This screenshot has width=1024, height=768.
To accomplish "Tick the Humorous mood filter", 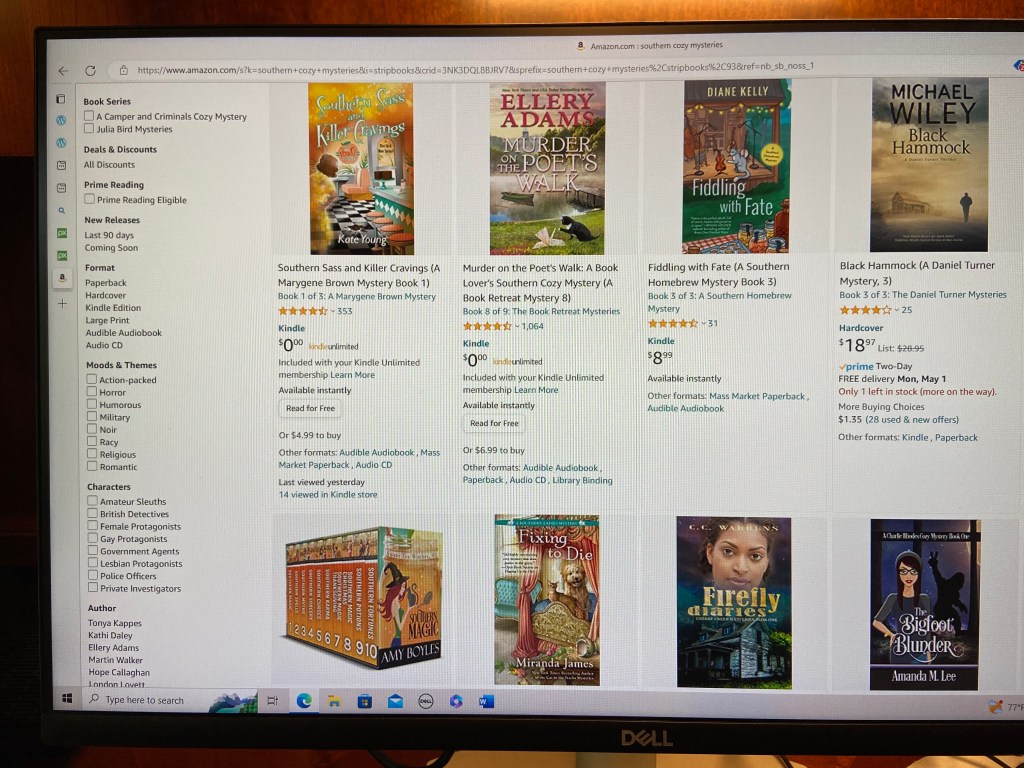I will pos(92,404).
